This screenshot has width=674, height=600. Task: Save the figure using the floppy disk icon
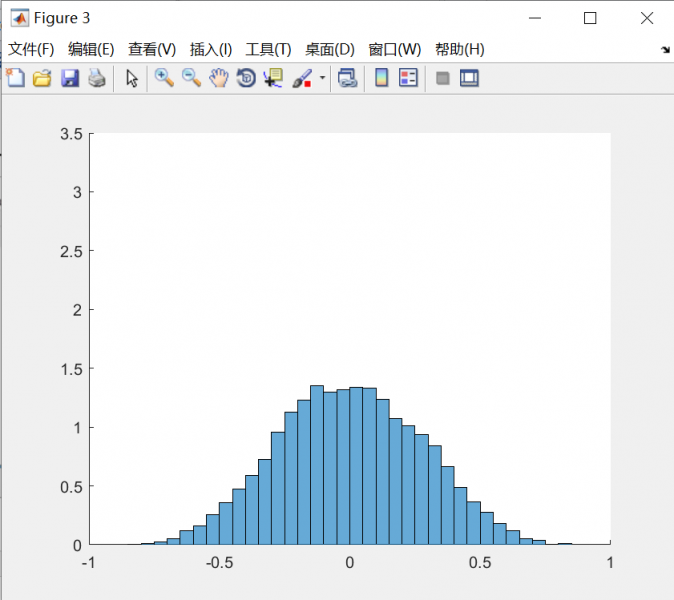click(x=69, y=78)
